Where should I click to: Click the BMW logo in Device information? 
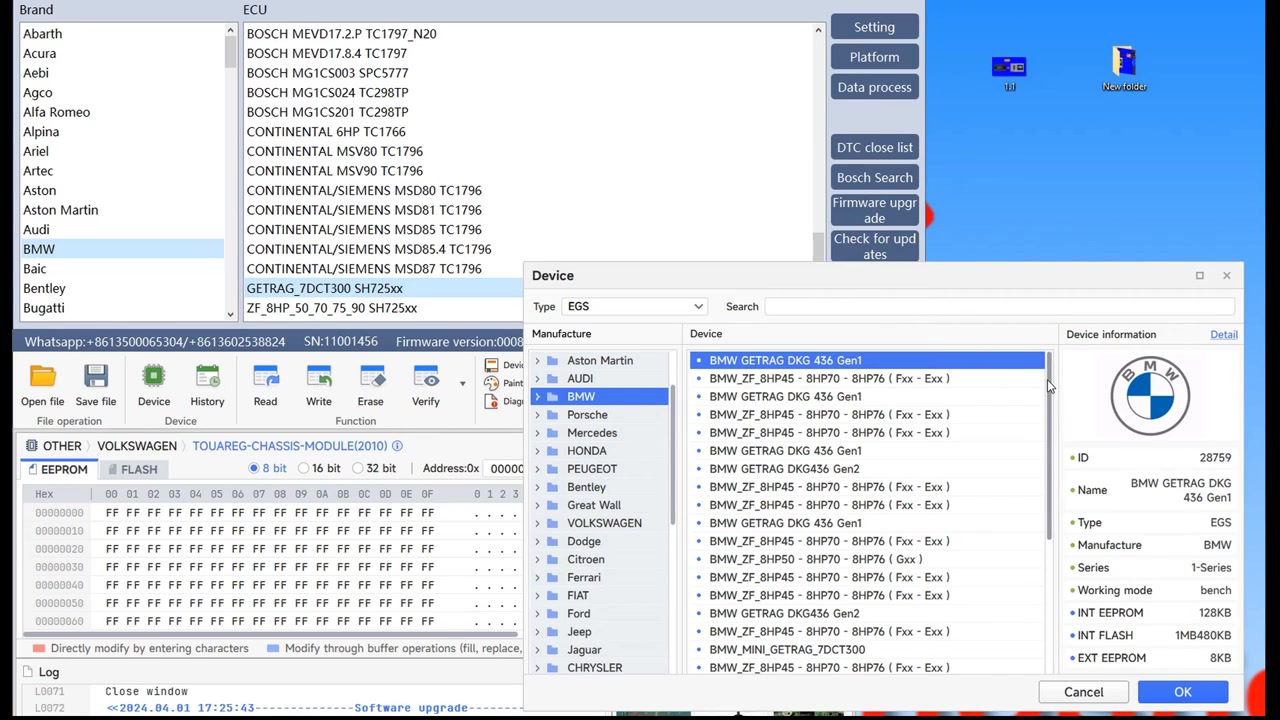1150,396
